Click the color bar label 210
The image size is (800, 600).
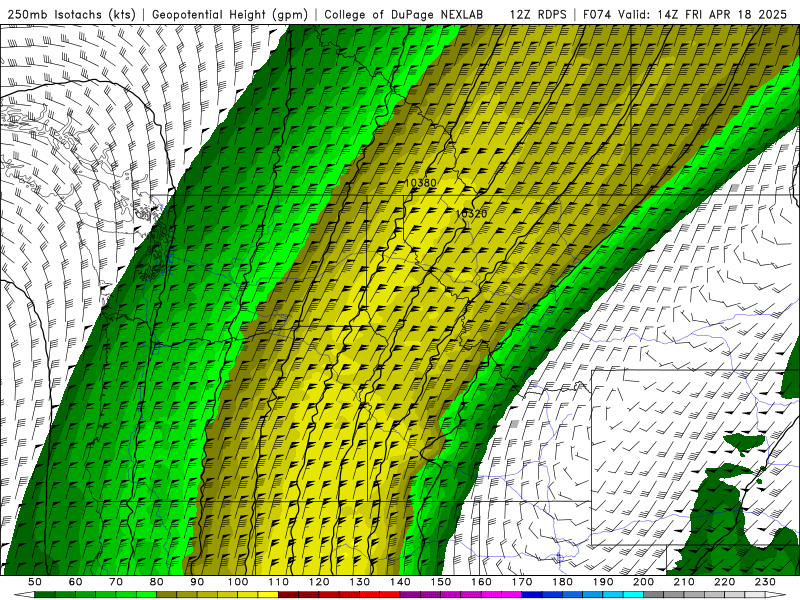(684, 582)
